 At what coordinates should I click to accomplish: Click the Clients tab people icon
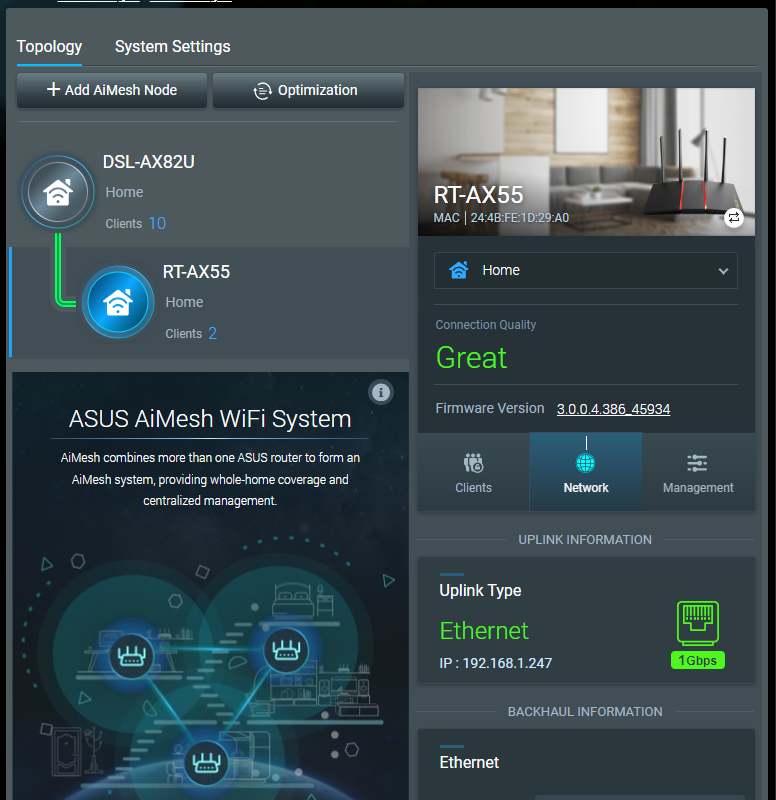[x=473, y=463]
